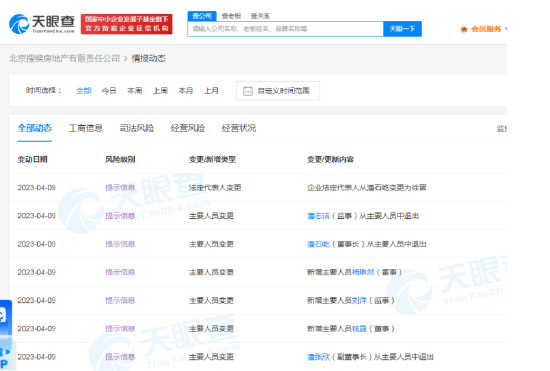Select the 全部 time filter
This screenshot has width=550, height=371.
[x=83, y=91]
